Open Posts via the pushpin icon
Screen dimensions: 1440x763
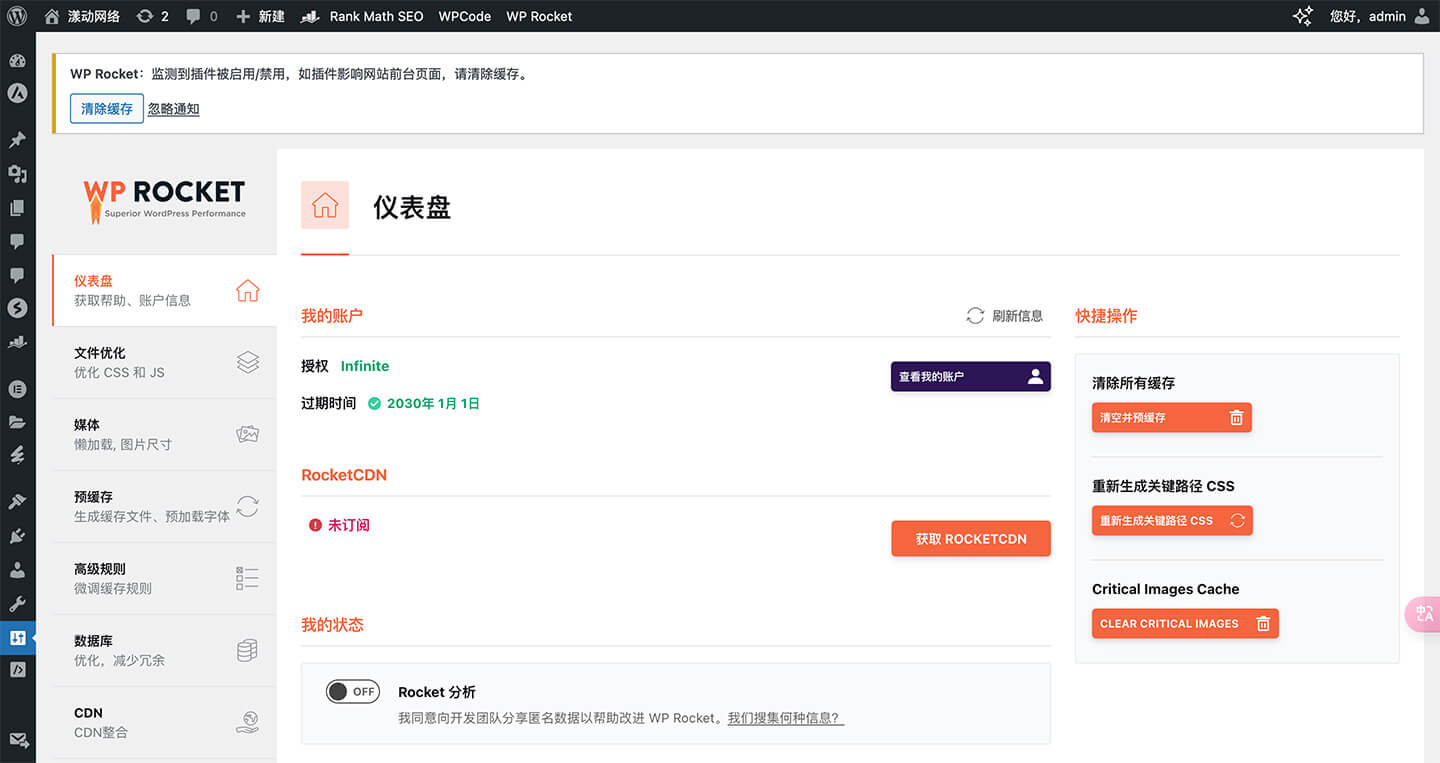17,140
